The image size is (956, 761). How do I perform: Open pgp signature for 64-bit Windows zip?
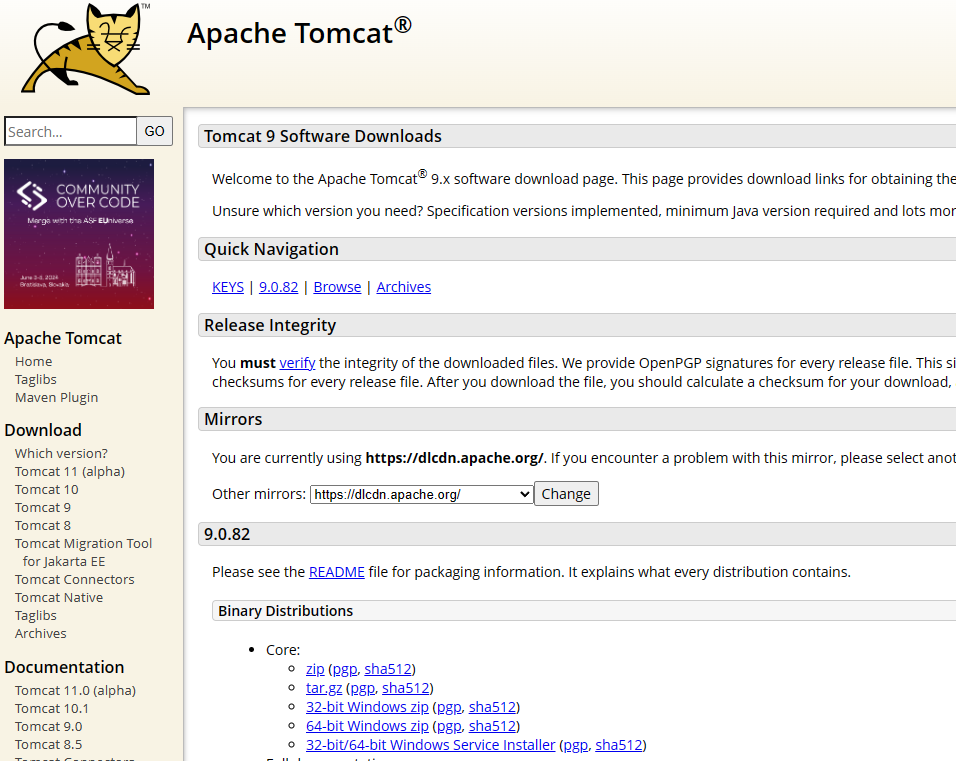(x=449, y=726)
